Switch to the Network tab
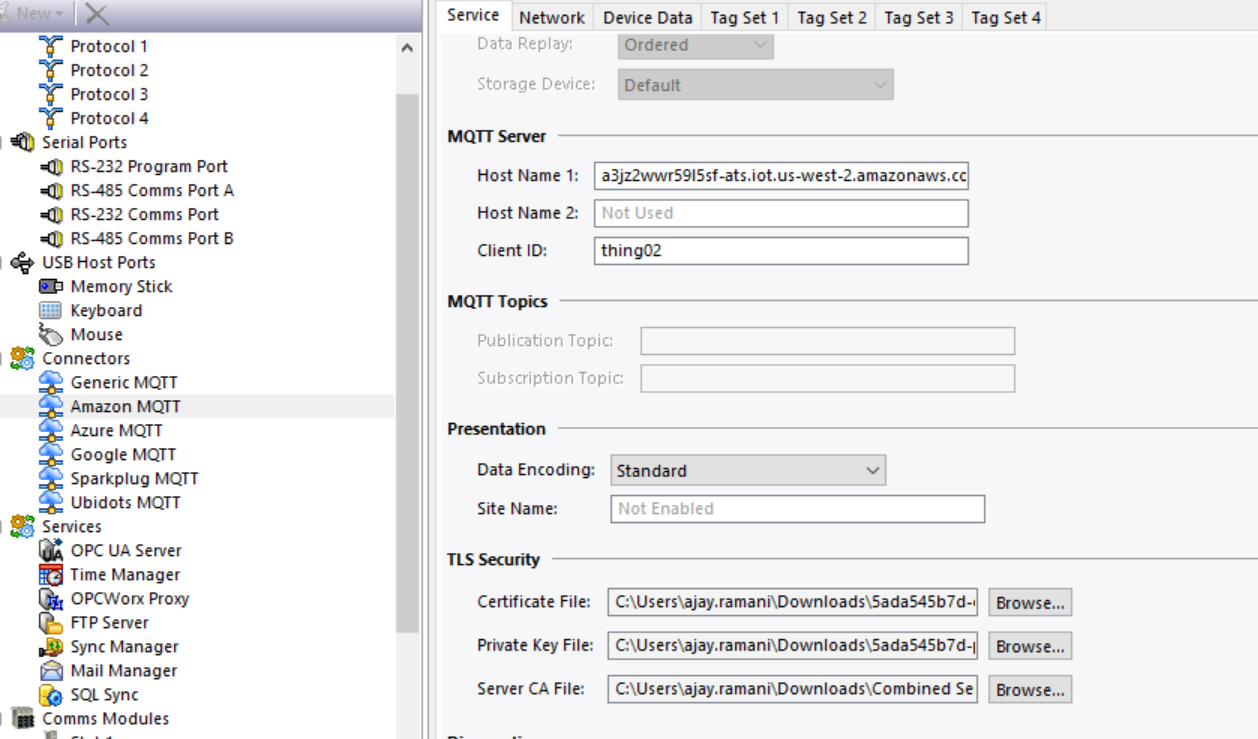Viewport: 1258px width, 739px height. tap(552, 17)
